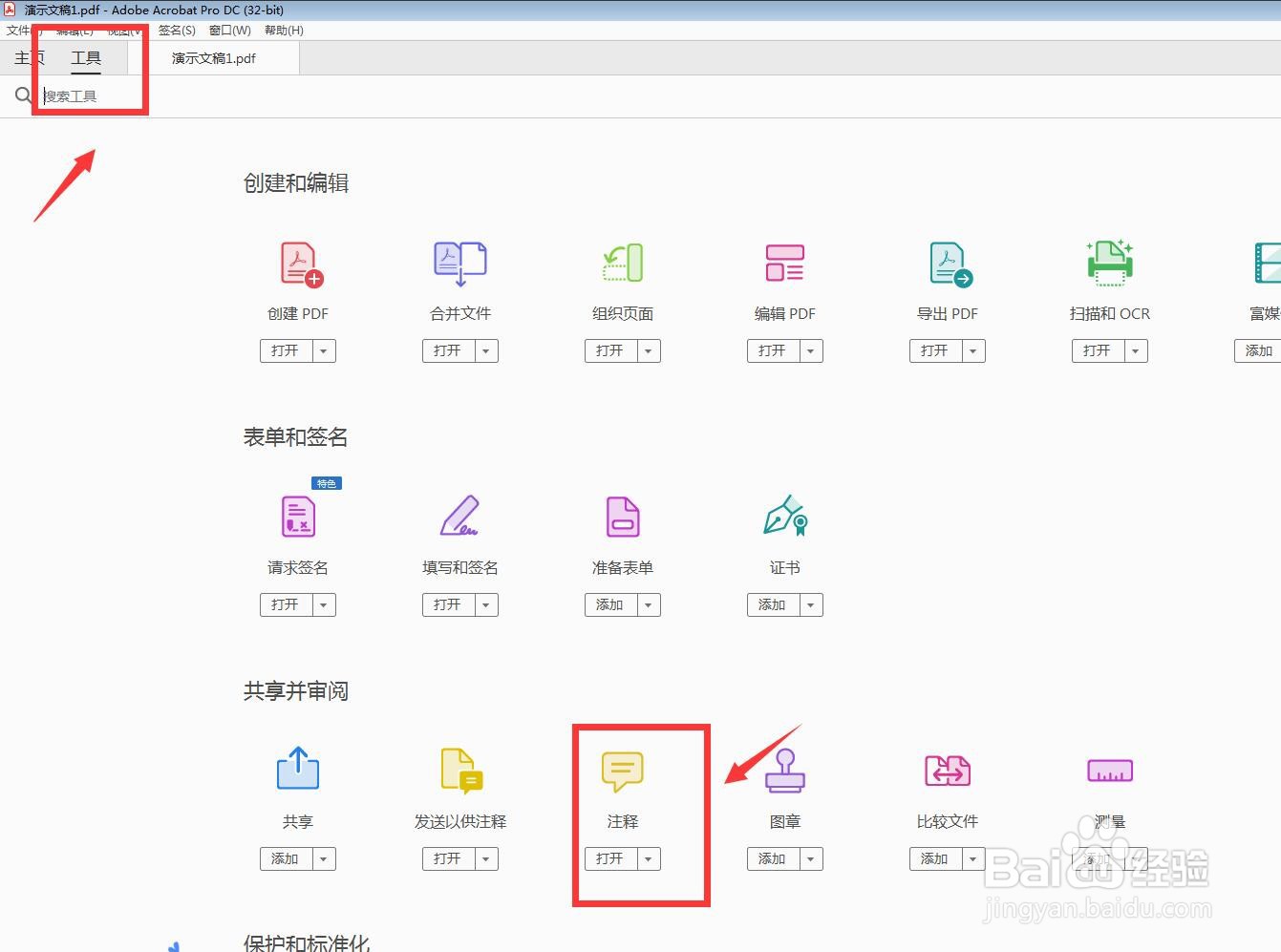Click the 准备表单 tool icon

click(622, 517)
